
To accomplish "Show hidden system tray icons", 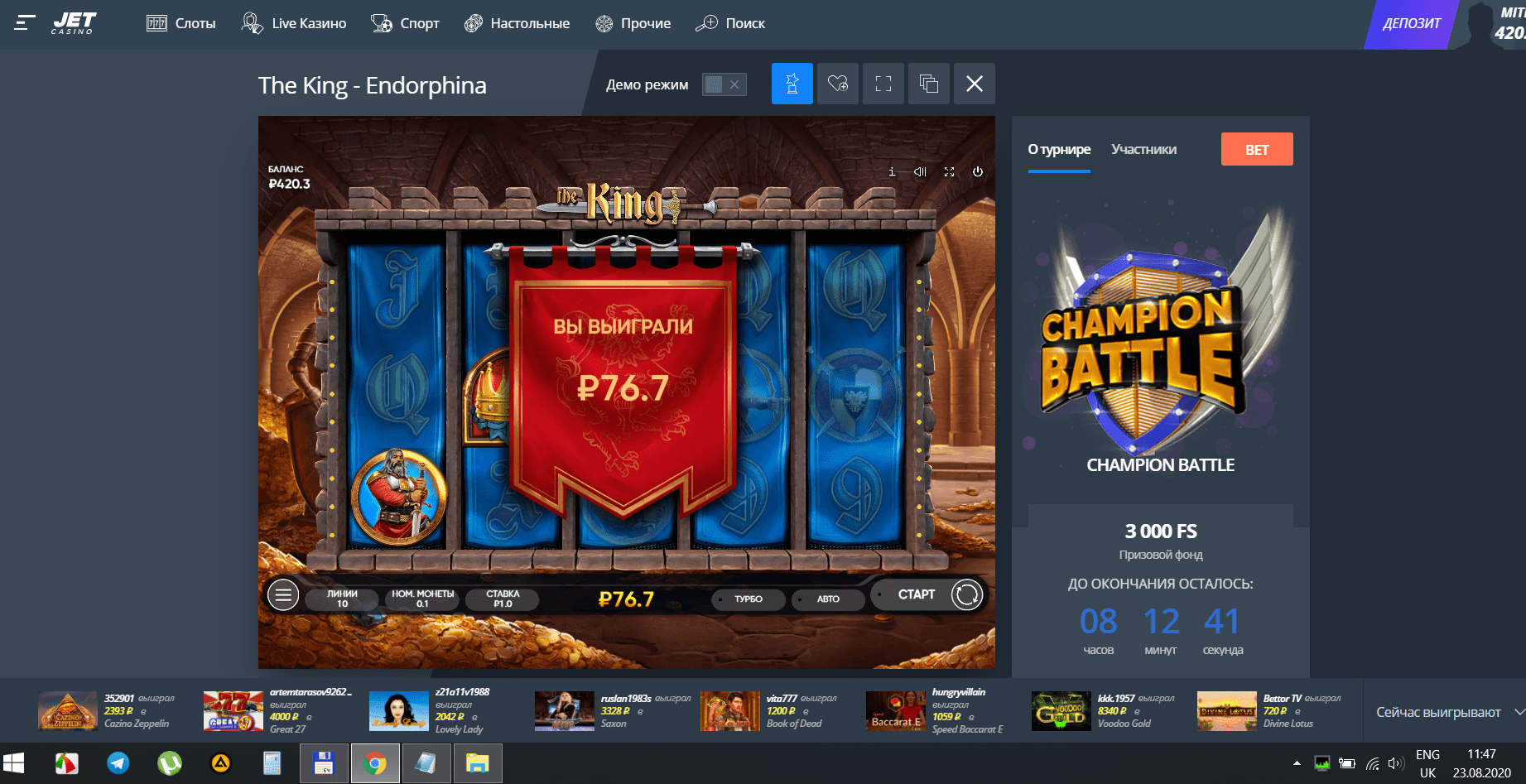I will (x=1297, y=763).
